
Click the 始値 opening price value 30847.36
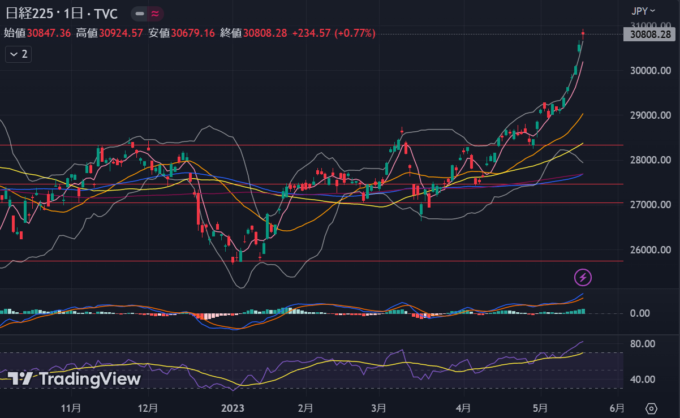tap(50, 33)
